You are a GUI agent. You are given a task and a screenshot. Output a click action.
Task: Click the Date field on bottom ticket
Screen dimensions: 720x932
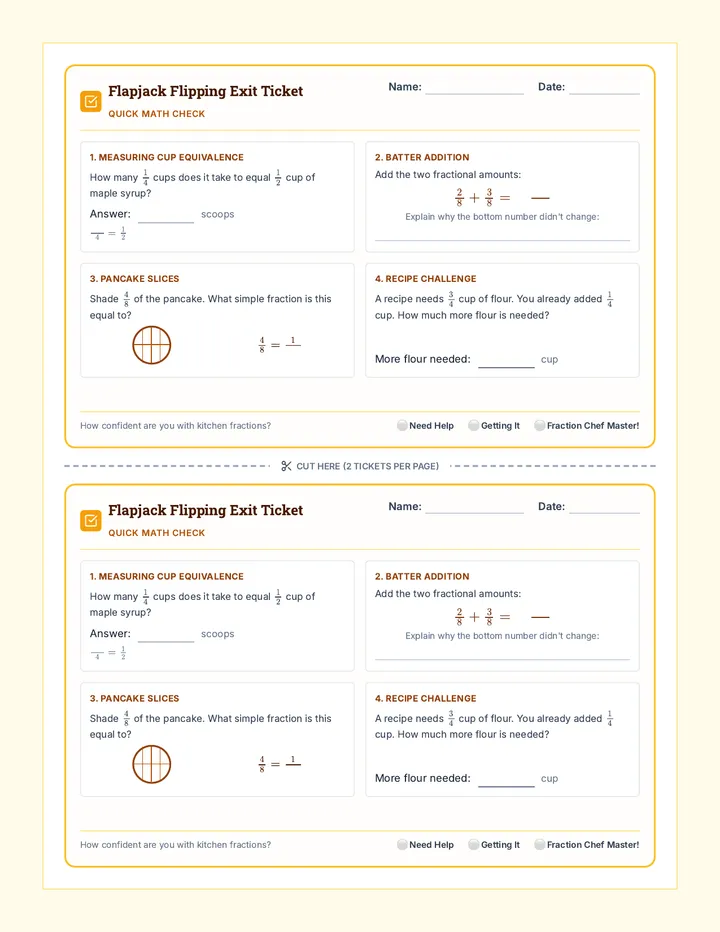point(604,506)
